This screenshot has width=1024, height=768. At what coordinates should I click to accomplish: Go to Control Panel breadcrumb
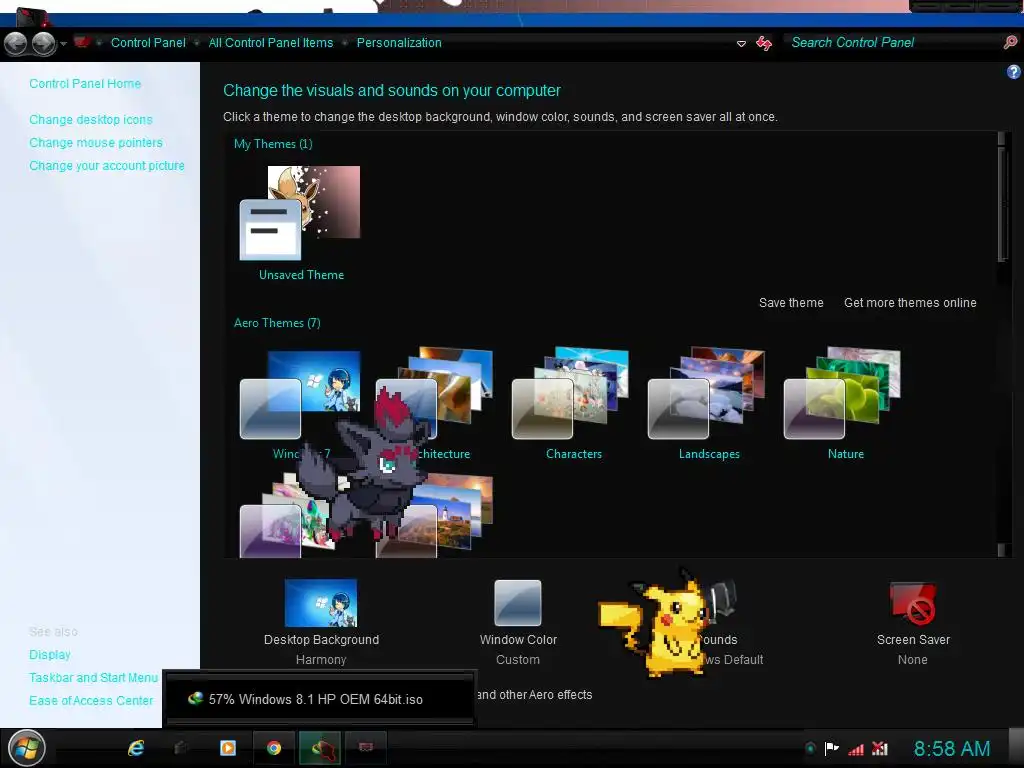pos(148,42)
